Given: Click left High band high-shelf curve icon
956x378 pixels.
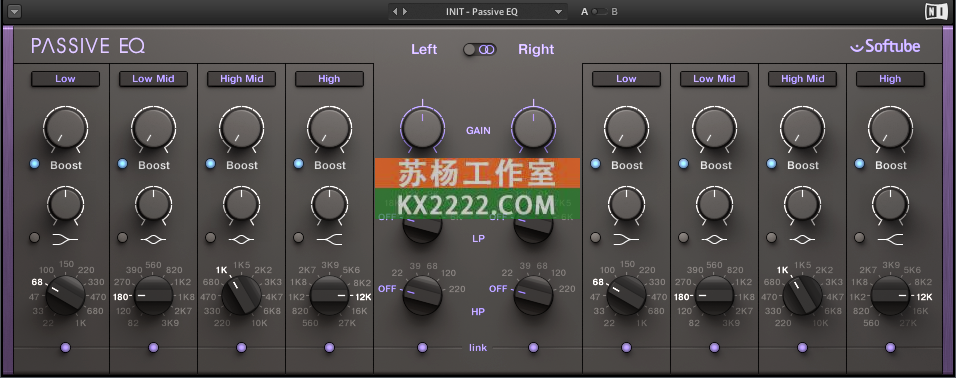Looking at the screenshot, I should coord(329,240).
